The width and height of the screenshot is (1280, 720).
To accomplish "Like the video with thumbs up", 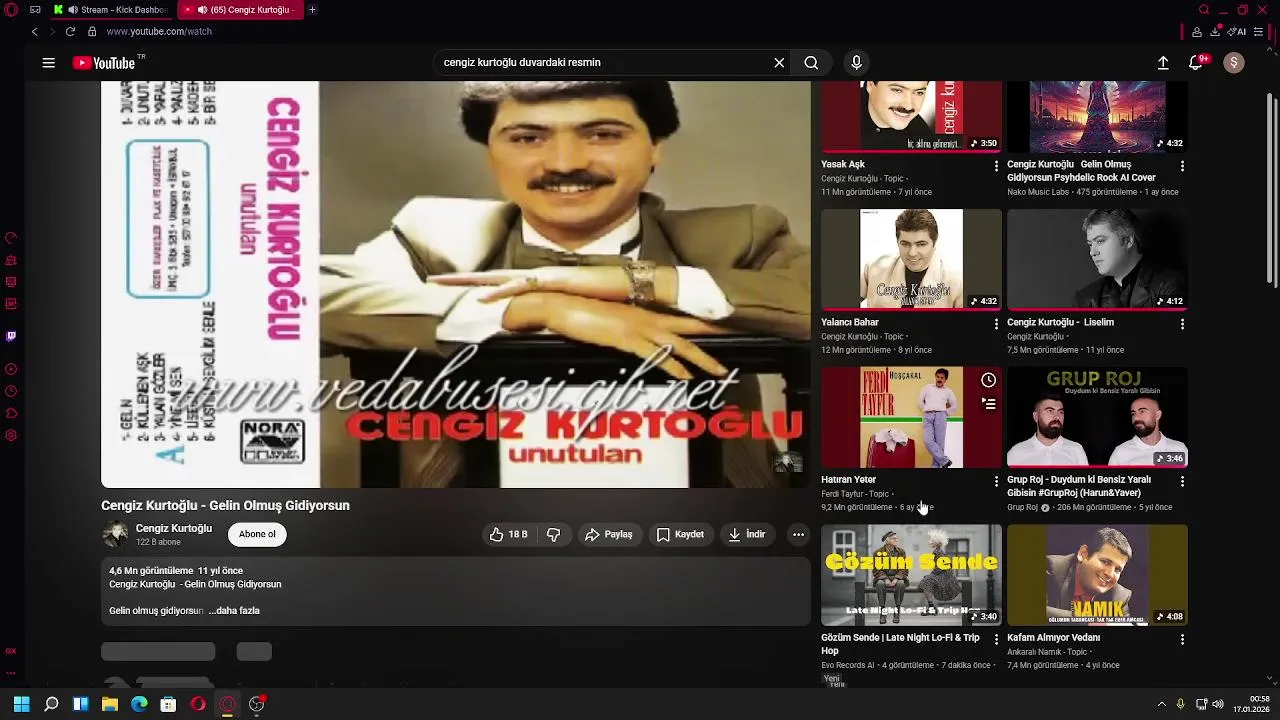I will (508, 535).
